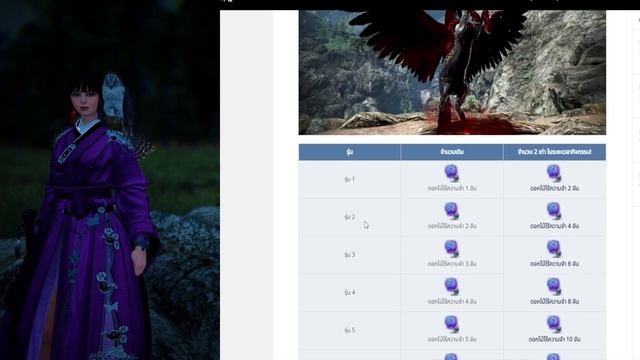Click the memory flower icon in round 5 base amount

pos(451,324)
